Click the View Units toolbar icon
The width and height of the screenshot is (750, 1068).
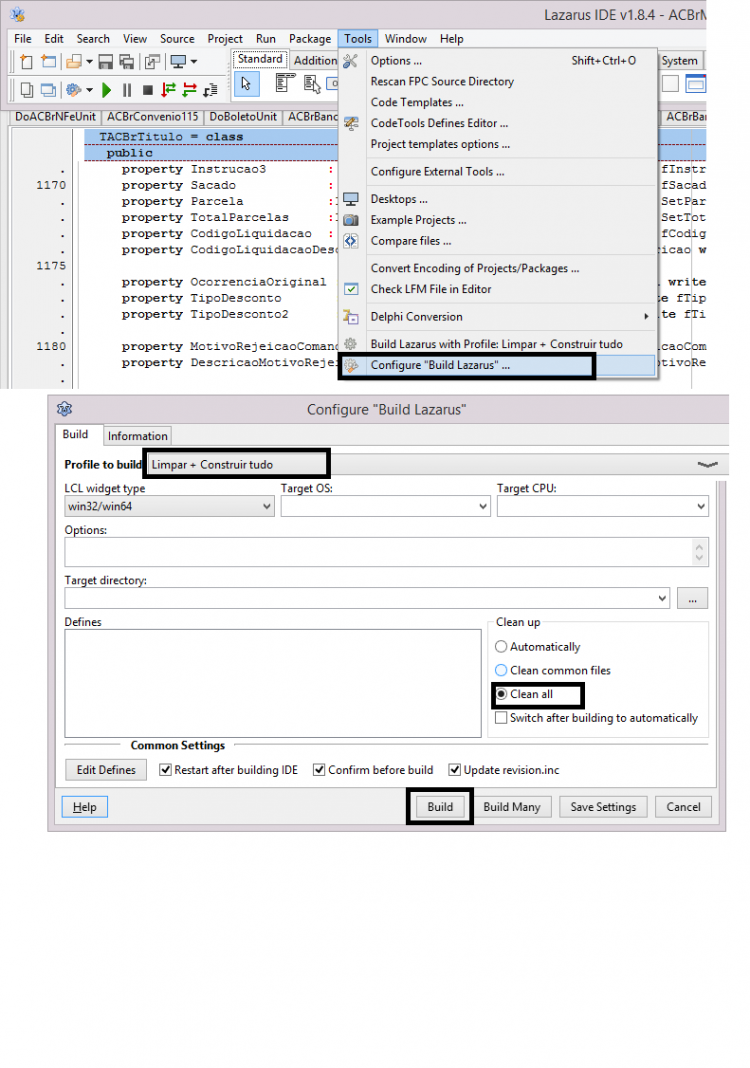[27, 89]
